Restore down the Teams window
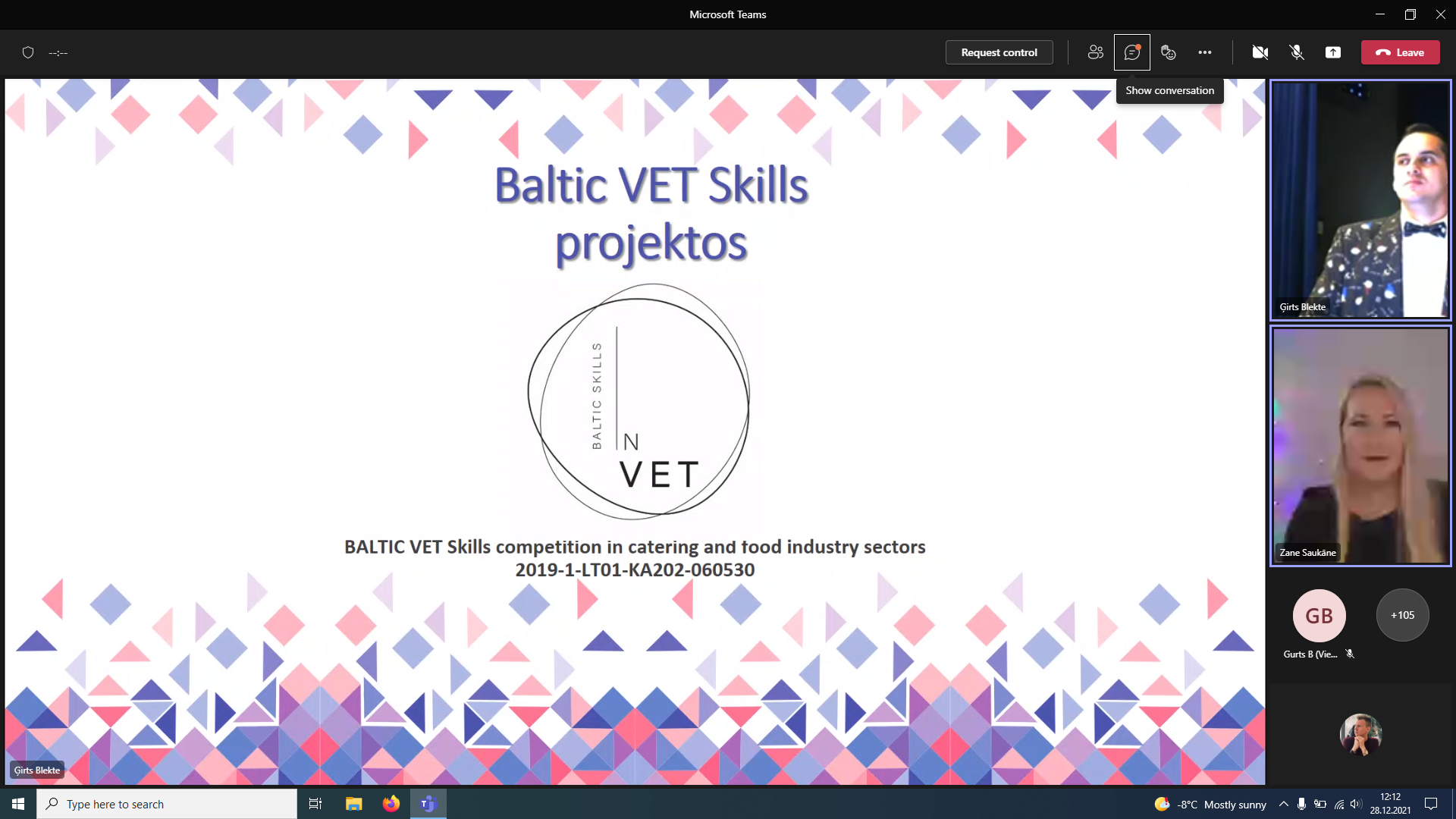The width and height of the screenshot is (1456, 819). (x=1410, y=14)
